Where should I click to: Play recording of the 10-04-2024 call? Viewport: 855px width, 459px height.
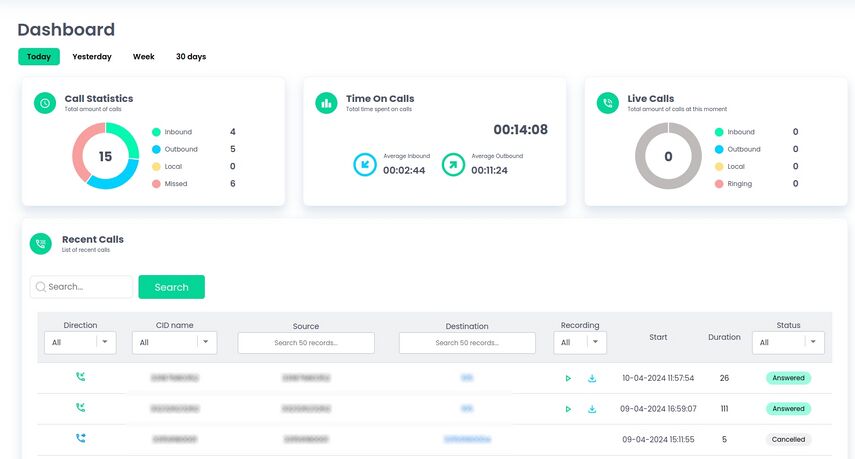[568, 379]
